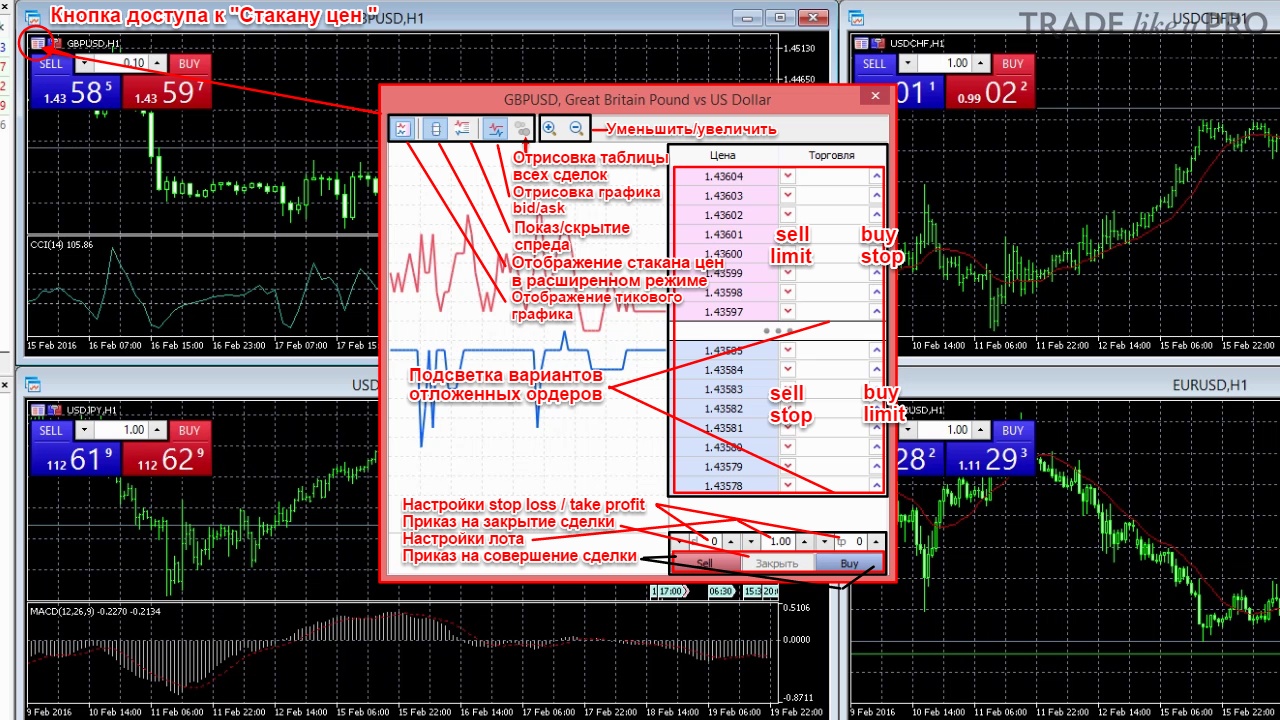Place buy stop at 1.43604 blue arrow

point(876,176)
